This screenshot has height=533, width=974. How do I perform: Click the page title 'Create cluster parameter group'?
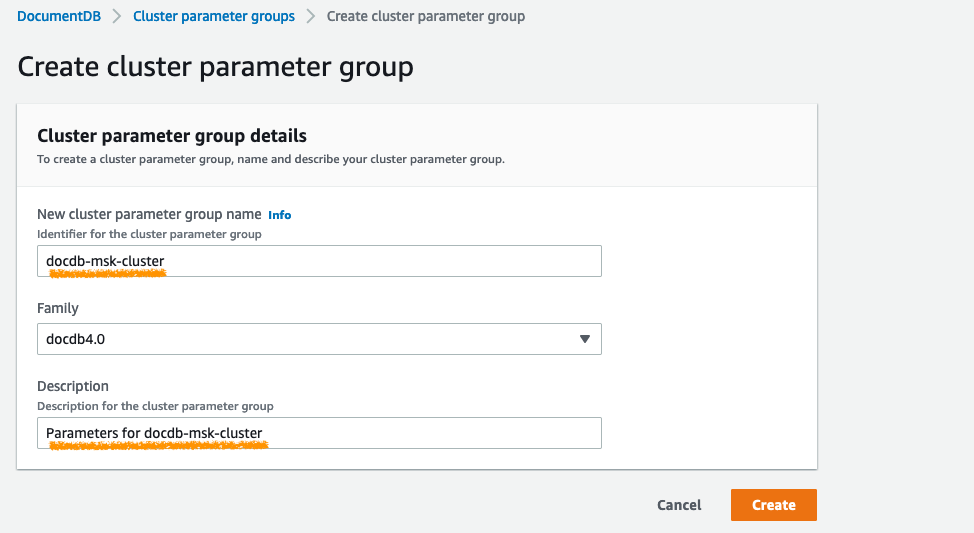coord(215,67)
